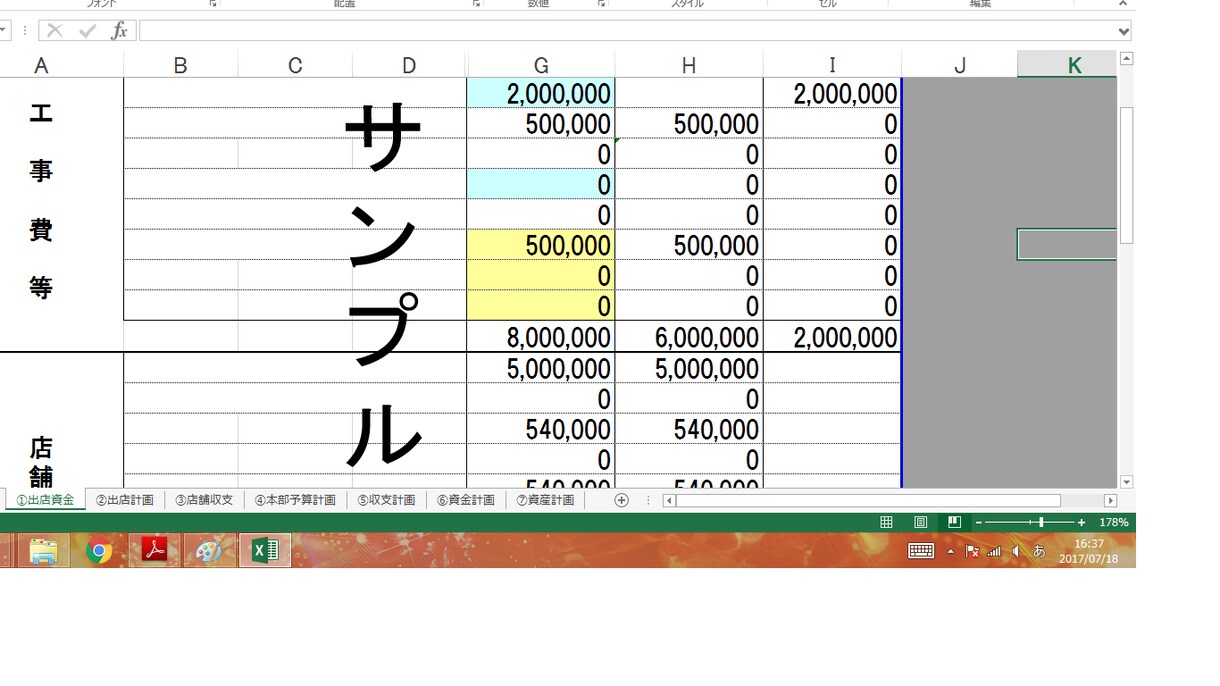Open sheet tab ③店舗収支

[x=204, y=500]
